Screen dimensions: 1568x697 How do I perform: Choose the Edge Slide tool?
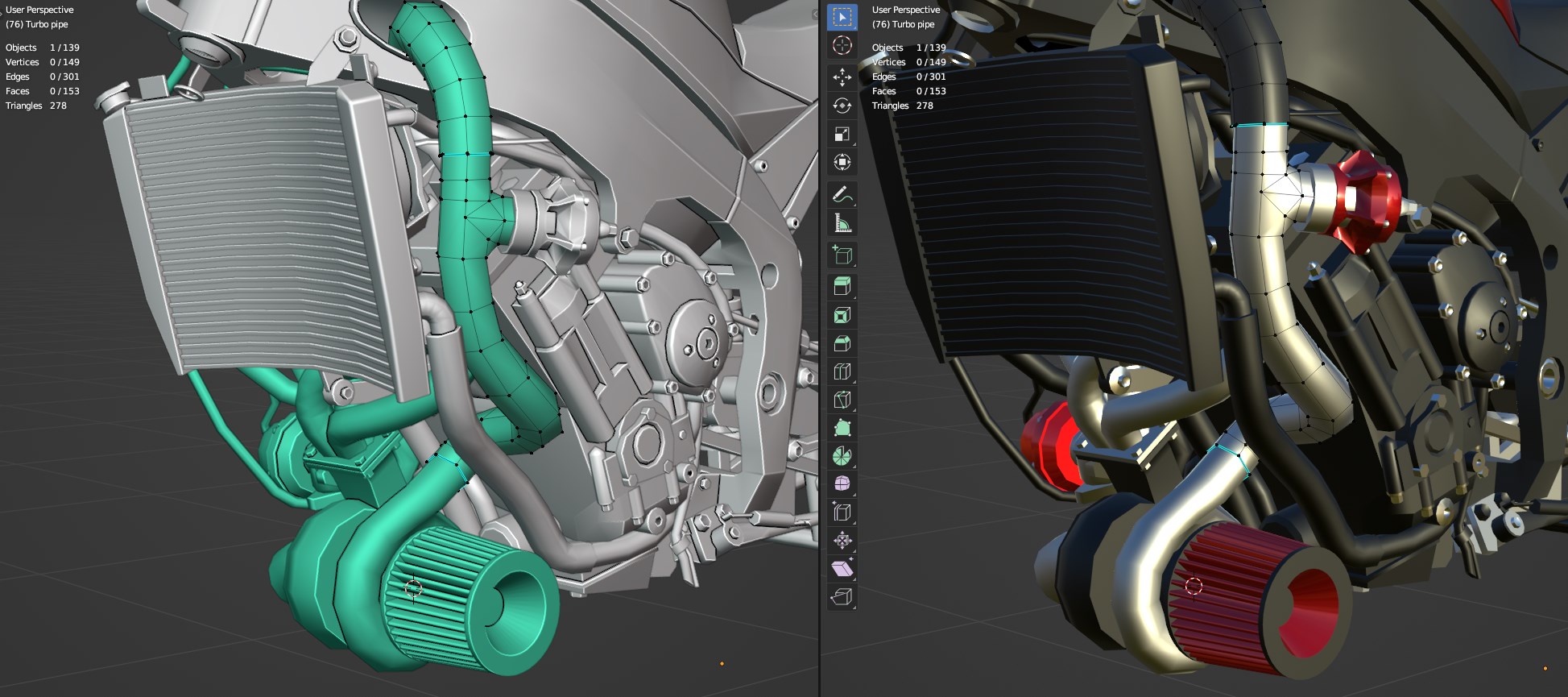pos(842,512)
